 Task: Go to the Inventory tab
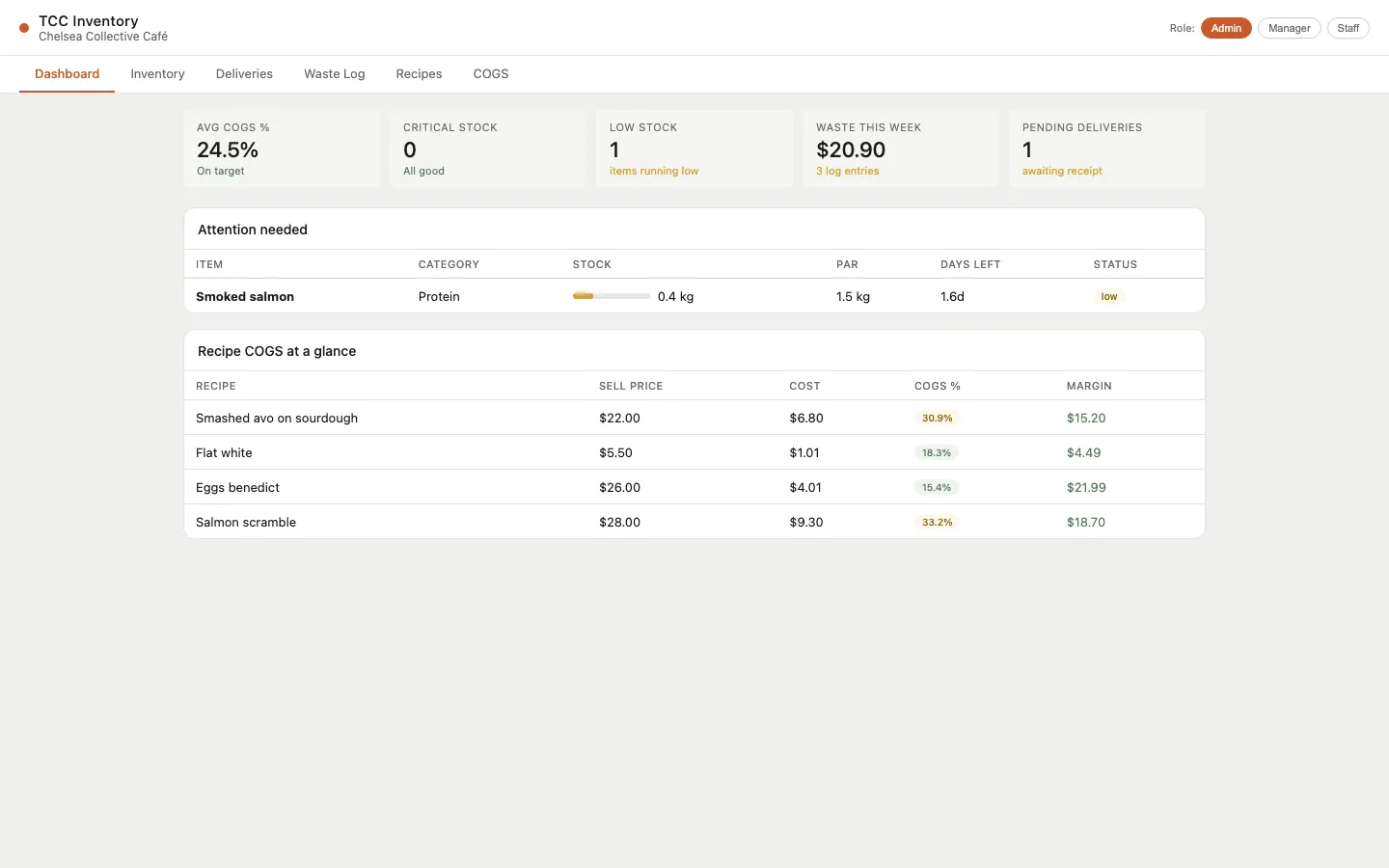tap(157, 74)
